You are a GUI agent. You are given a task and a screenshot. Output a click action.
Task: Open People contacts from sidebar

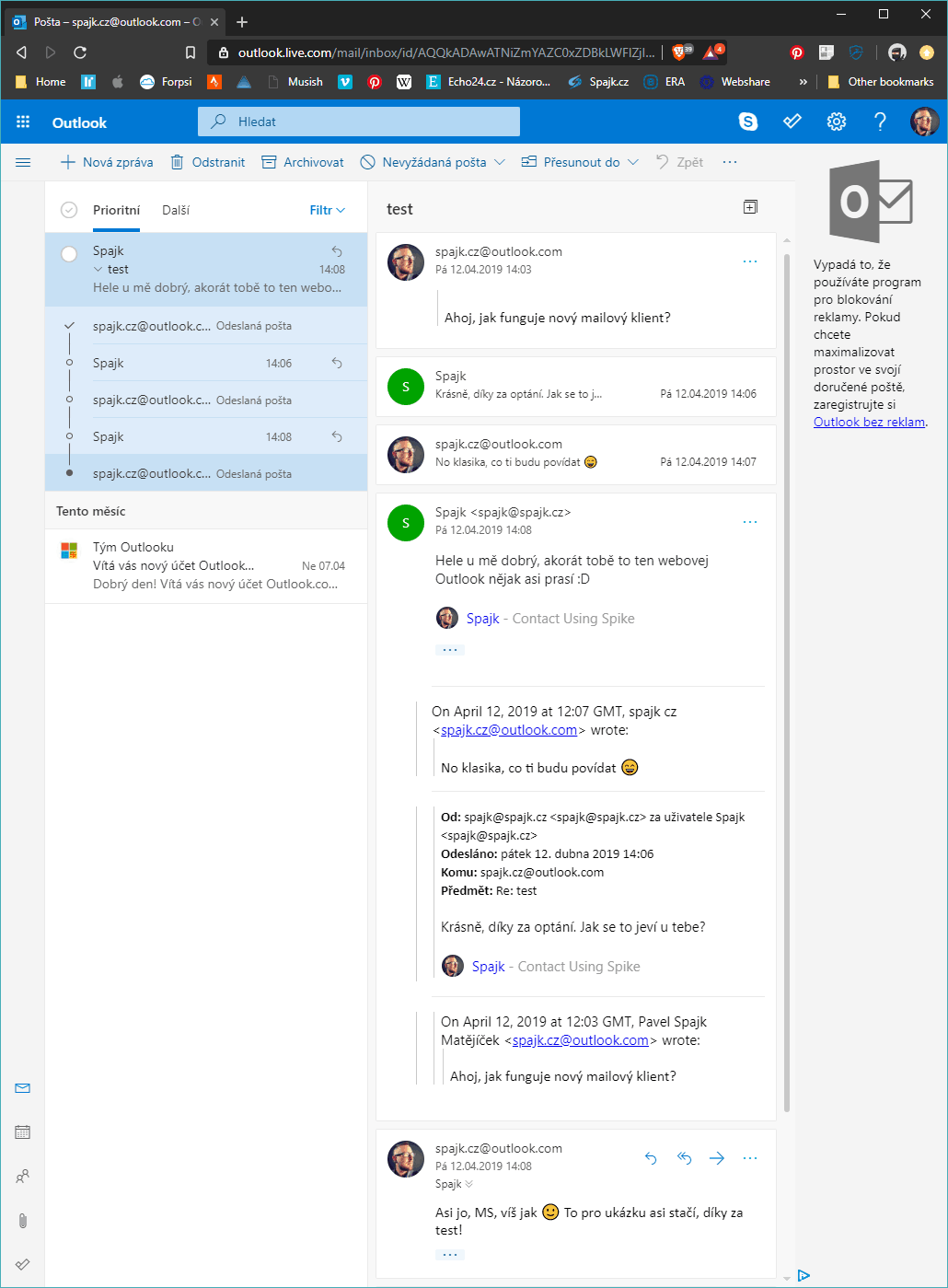click(23, 1176)
